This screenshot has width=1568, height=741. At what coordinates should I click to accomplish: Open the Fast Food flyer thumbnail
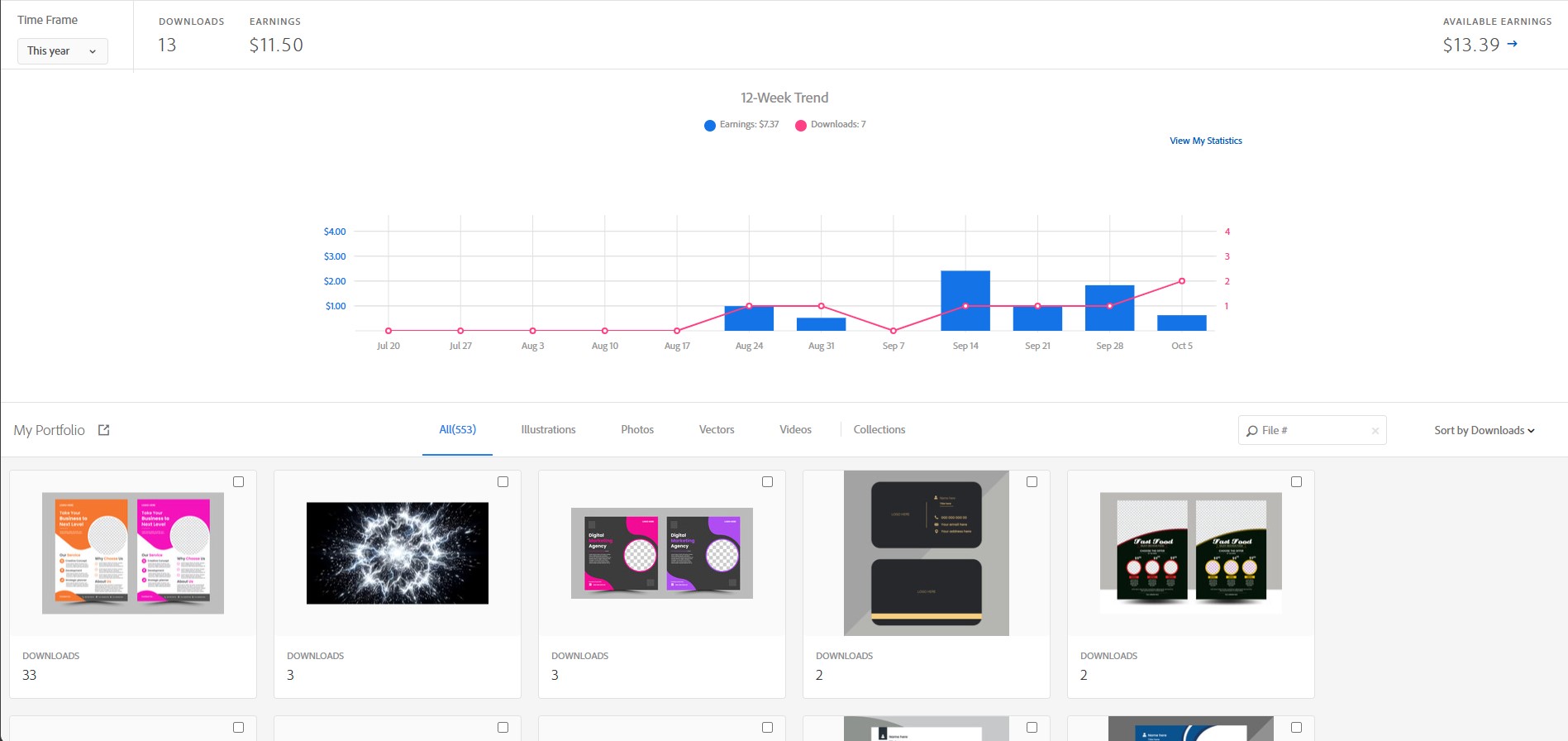pyautogui.click(x=1191, y=553)
